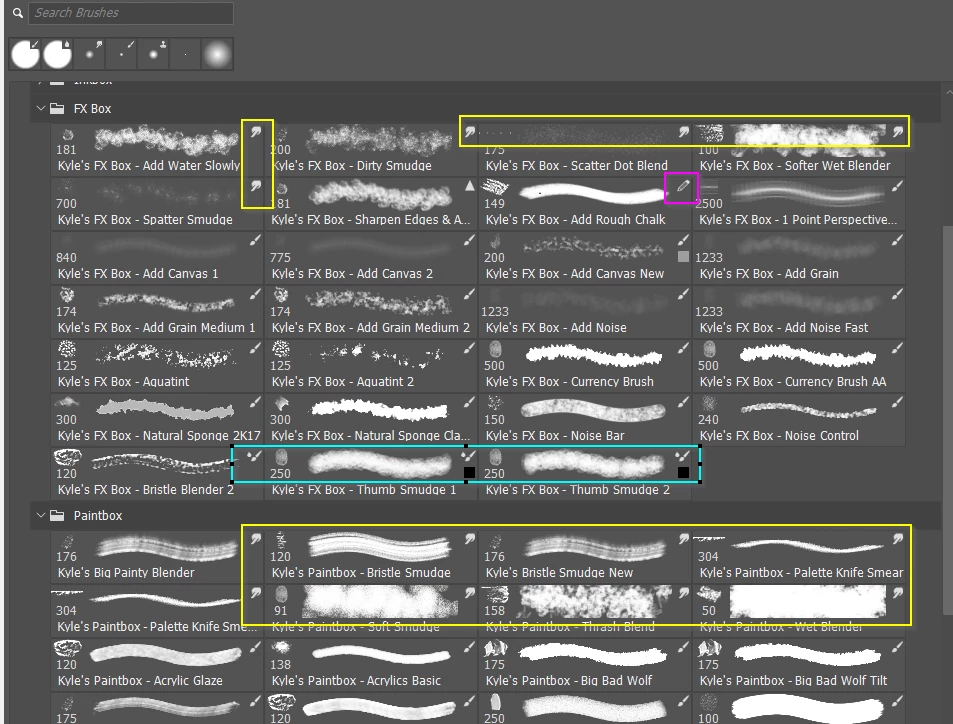Select Kyle's FX Box - Add Grain Medium 2

pyautogui.click(x=371, y=312)
